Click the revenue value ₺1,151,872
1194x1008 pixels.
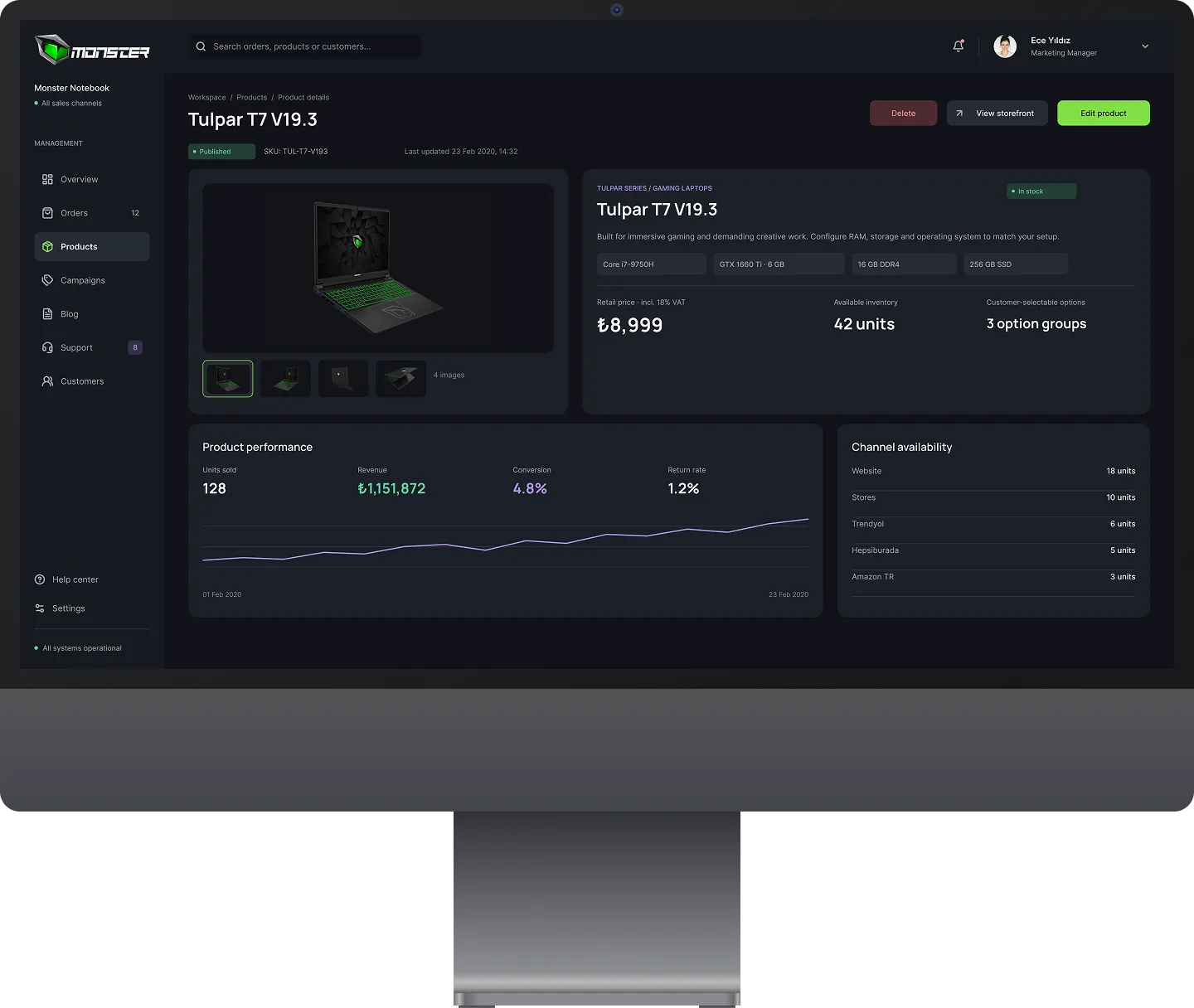tap(391, 489)
